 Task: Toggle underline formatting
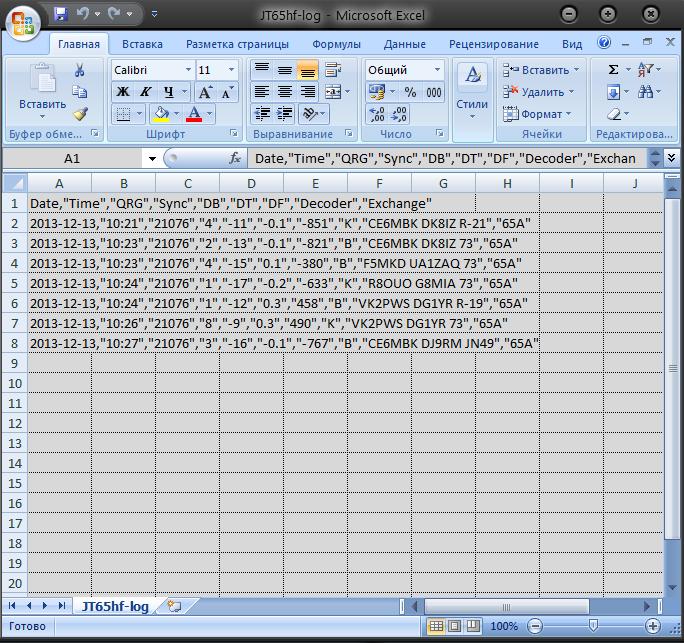click(169, 92)
